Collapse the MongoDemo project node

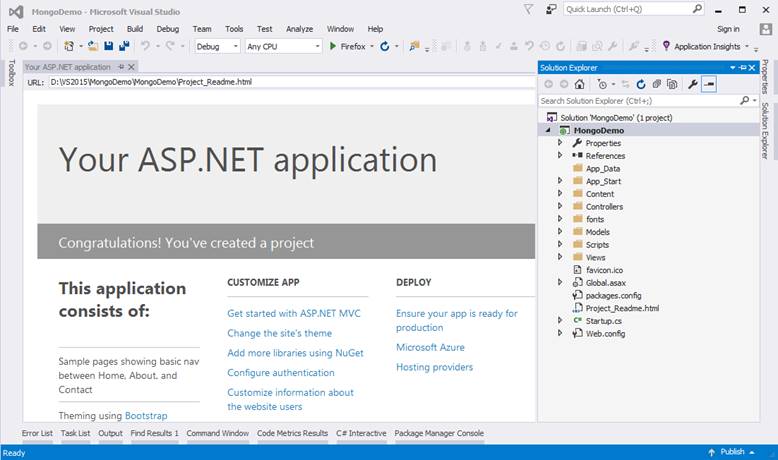point(548,130)
